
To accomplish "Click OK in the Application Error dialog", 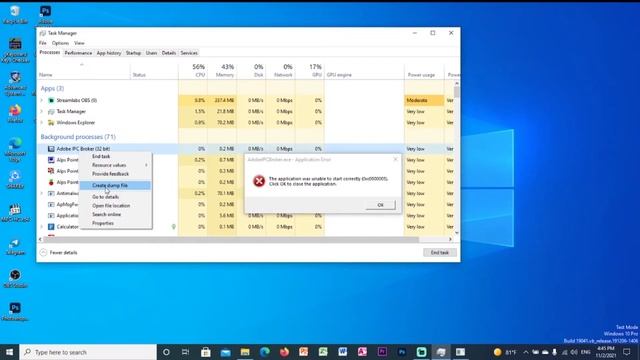I will pos(380,205).
